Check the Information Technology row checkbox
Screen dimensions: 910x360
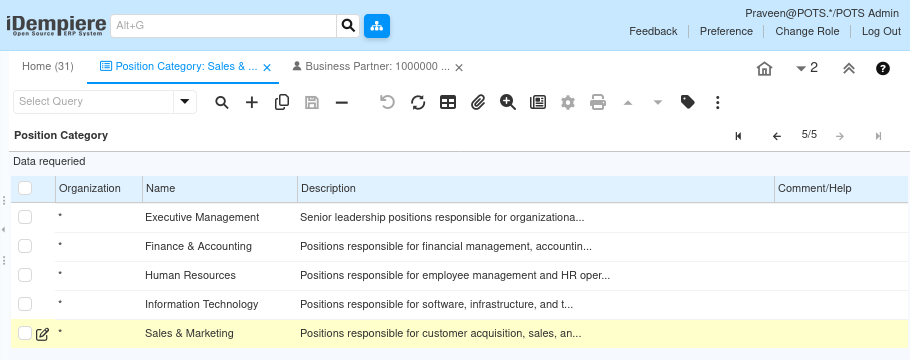tap(25, 304)
